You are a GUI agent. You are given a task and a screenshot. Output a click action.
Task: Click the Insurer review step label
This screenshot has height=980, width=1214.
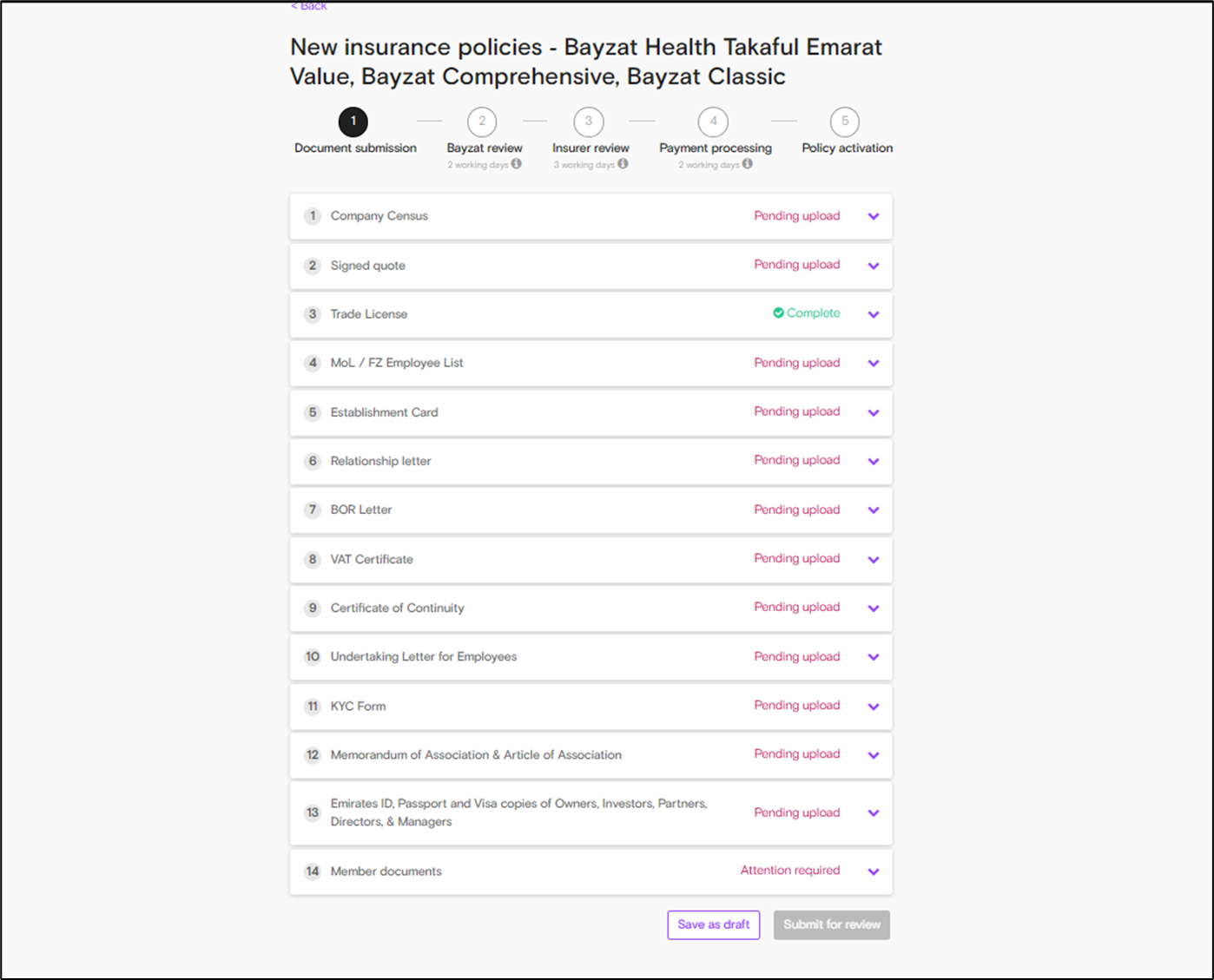(x=591, y=148)
